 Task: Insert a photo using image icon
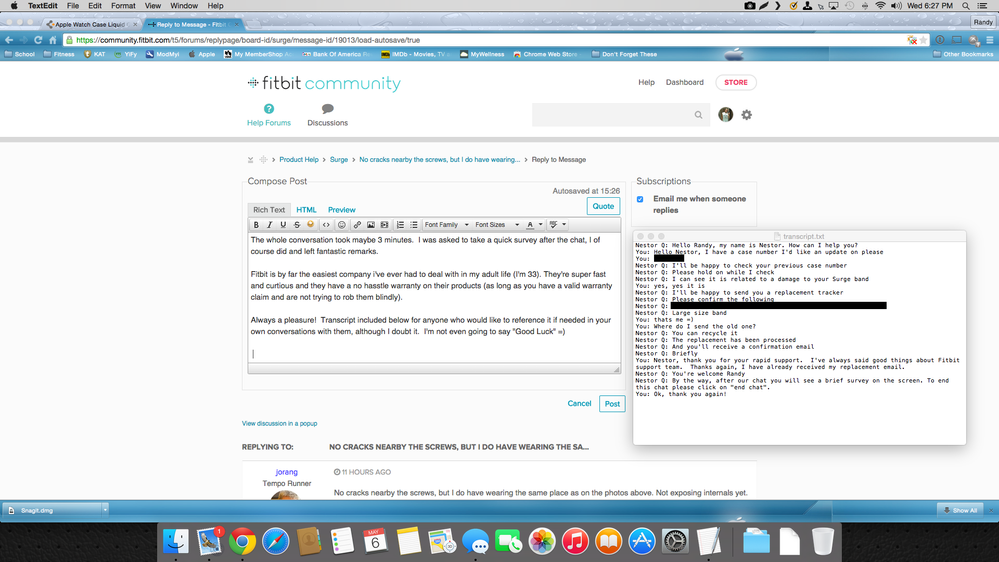click(371, 225)
